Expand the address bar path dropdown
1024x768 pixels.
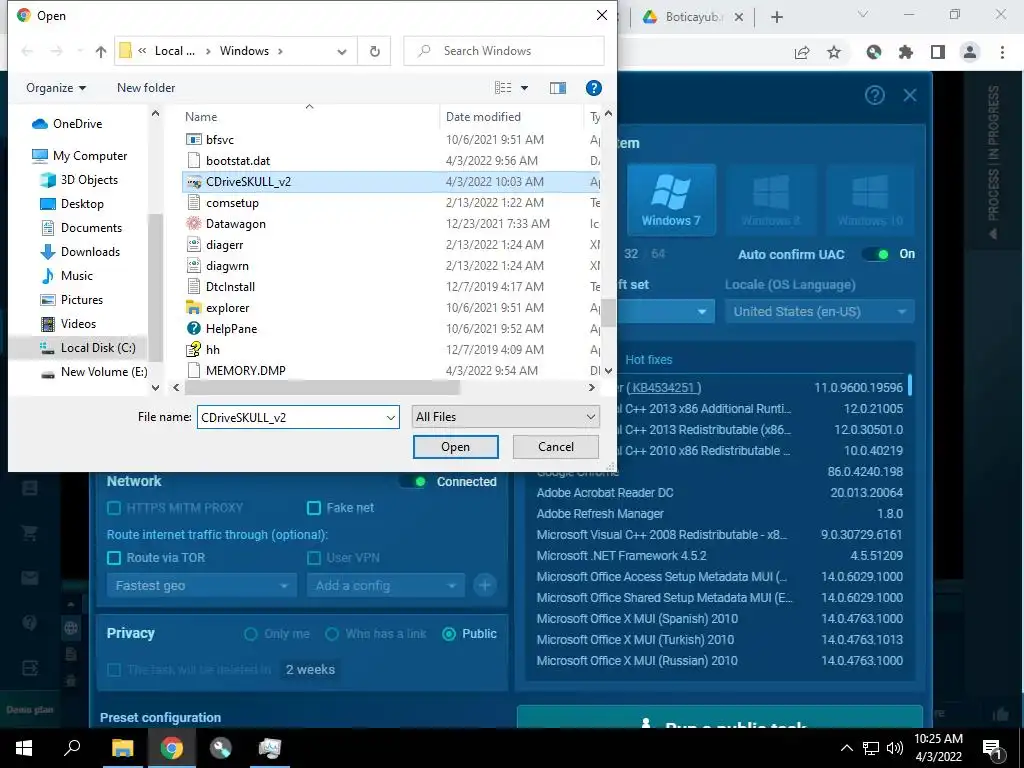(x=342, y=52)
